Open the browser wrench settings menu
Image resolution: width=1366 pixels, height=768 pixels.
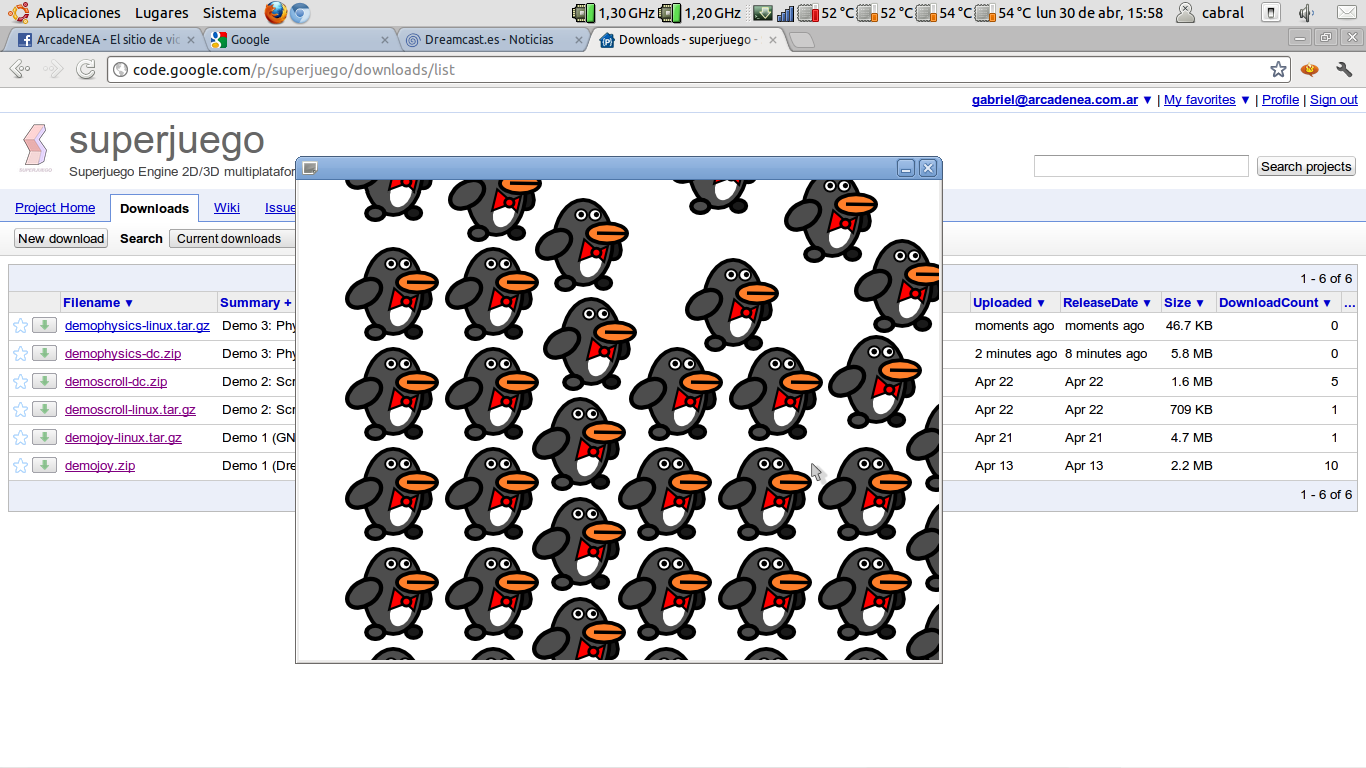tap(1344, 69)
